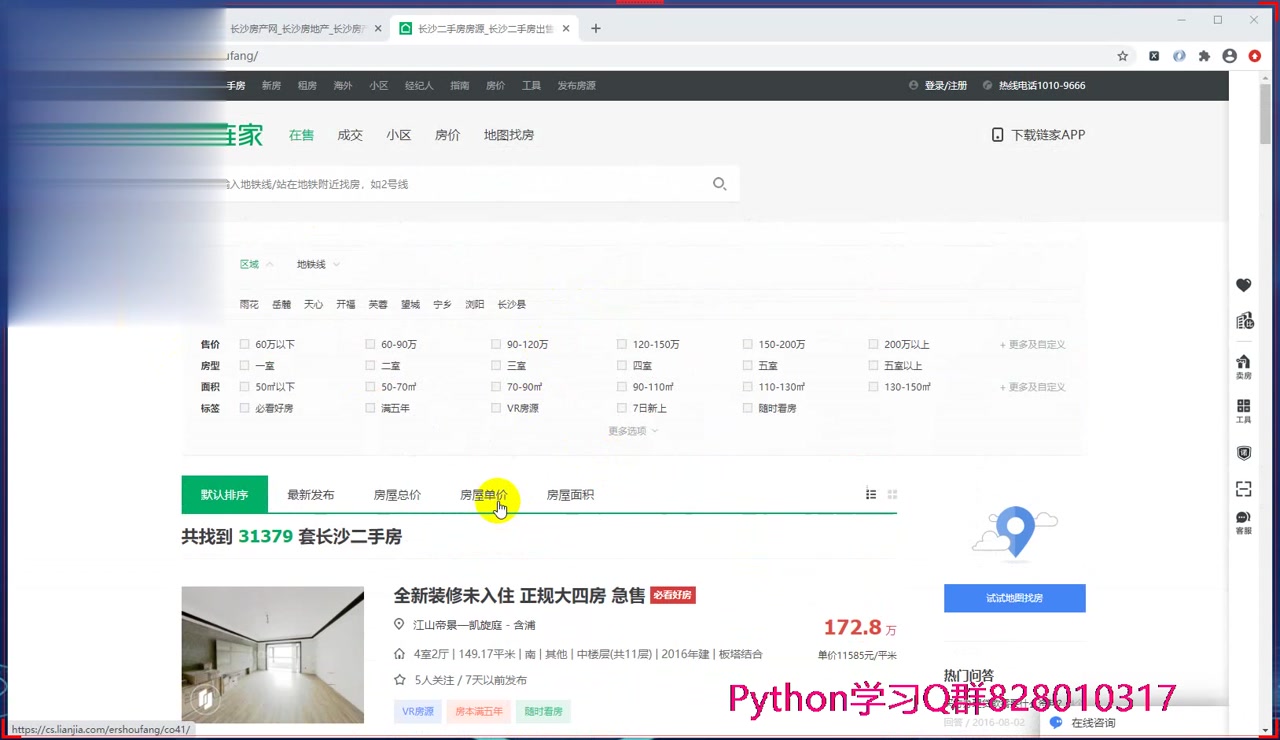Viewport: 1280px width, 740px height.
Task: Expand 更多及自定义 for area
Action: click(1032, 387)
